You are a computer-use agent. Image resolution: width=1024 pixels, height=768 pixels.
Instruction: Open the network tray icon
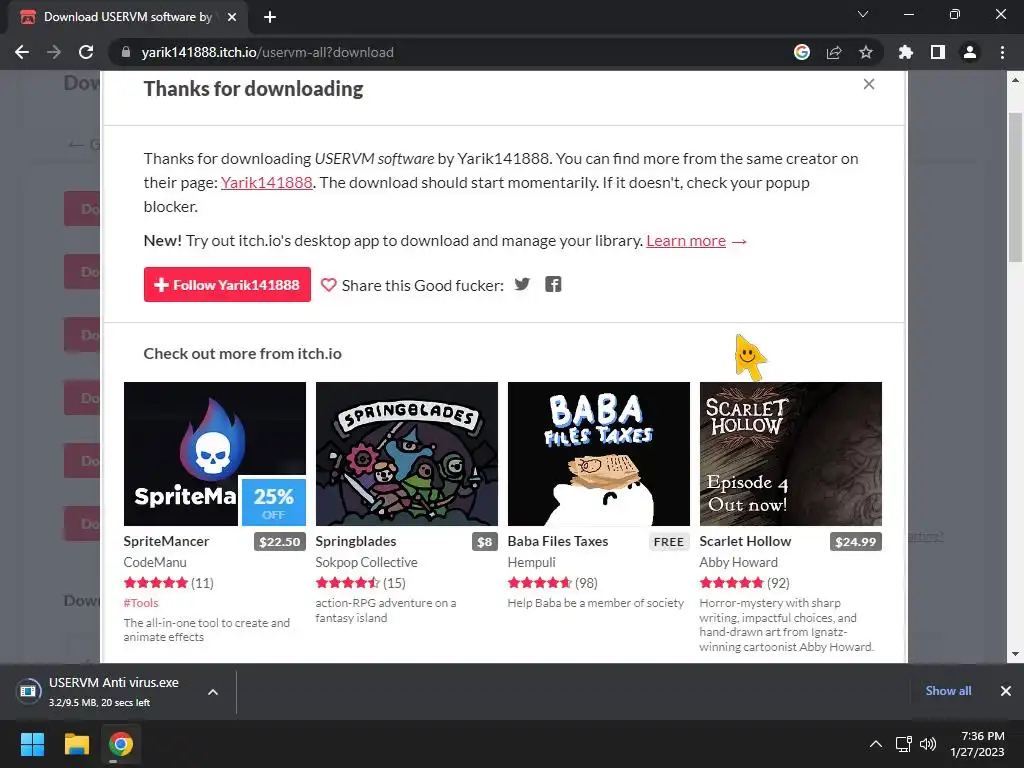[x=904, y=744]
